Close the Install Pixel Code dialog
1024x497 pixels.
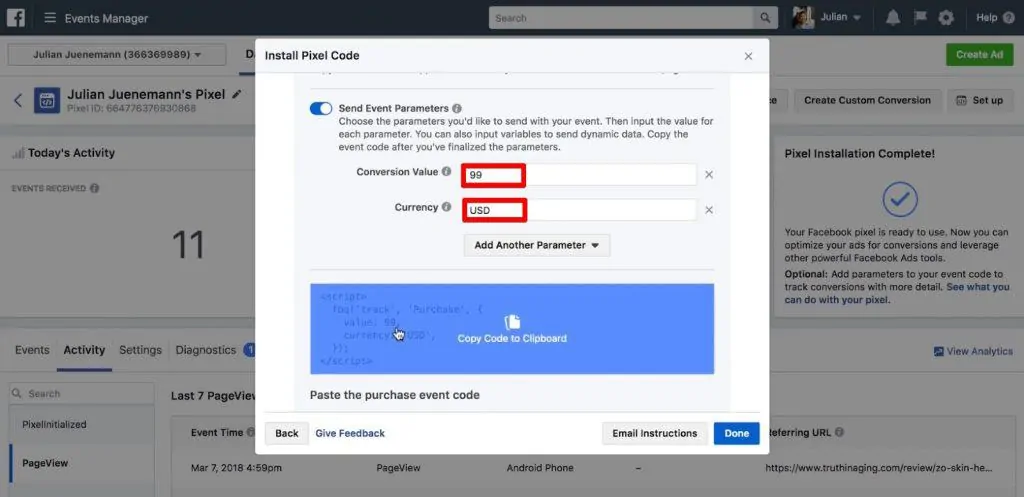click(748, 56)
